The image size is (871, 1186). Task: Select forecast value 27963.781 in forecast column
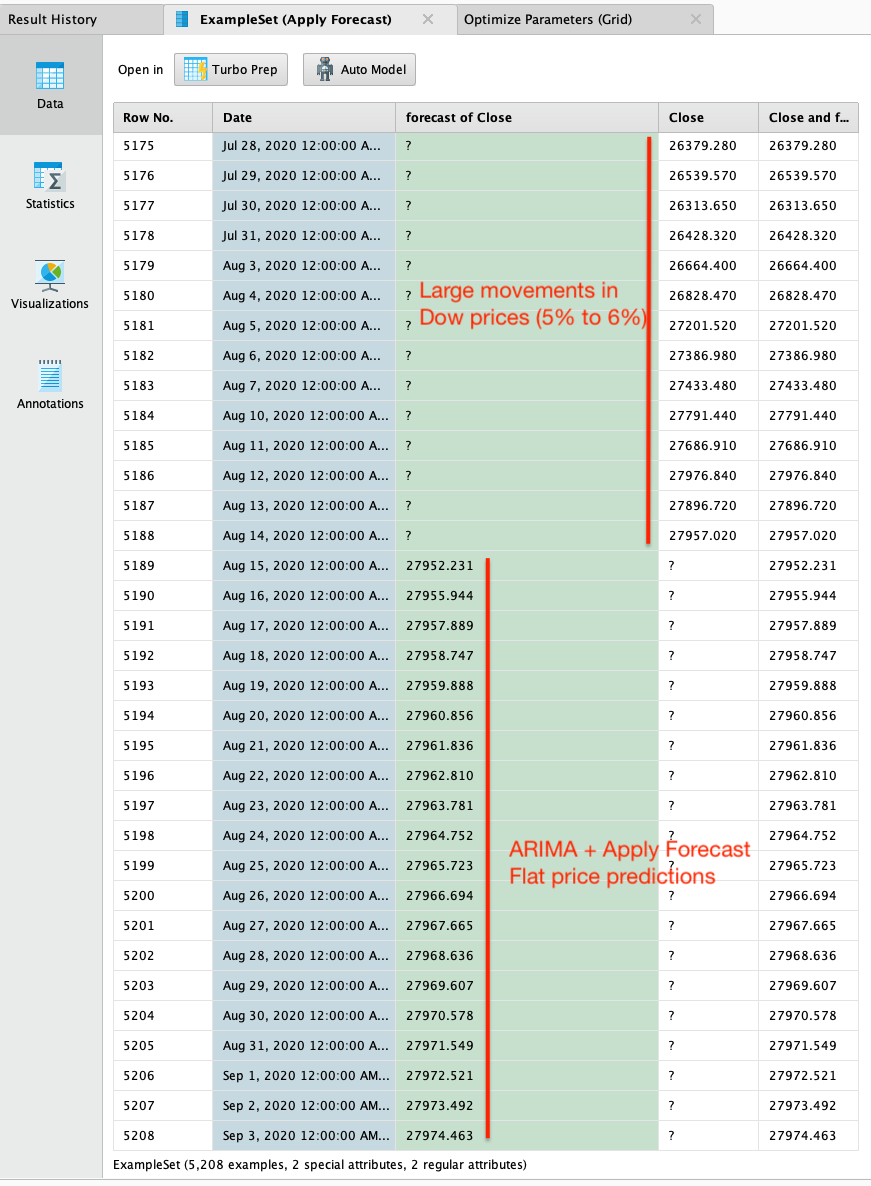[x=527, y=806]
